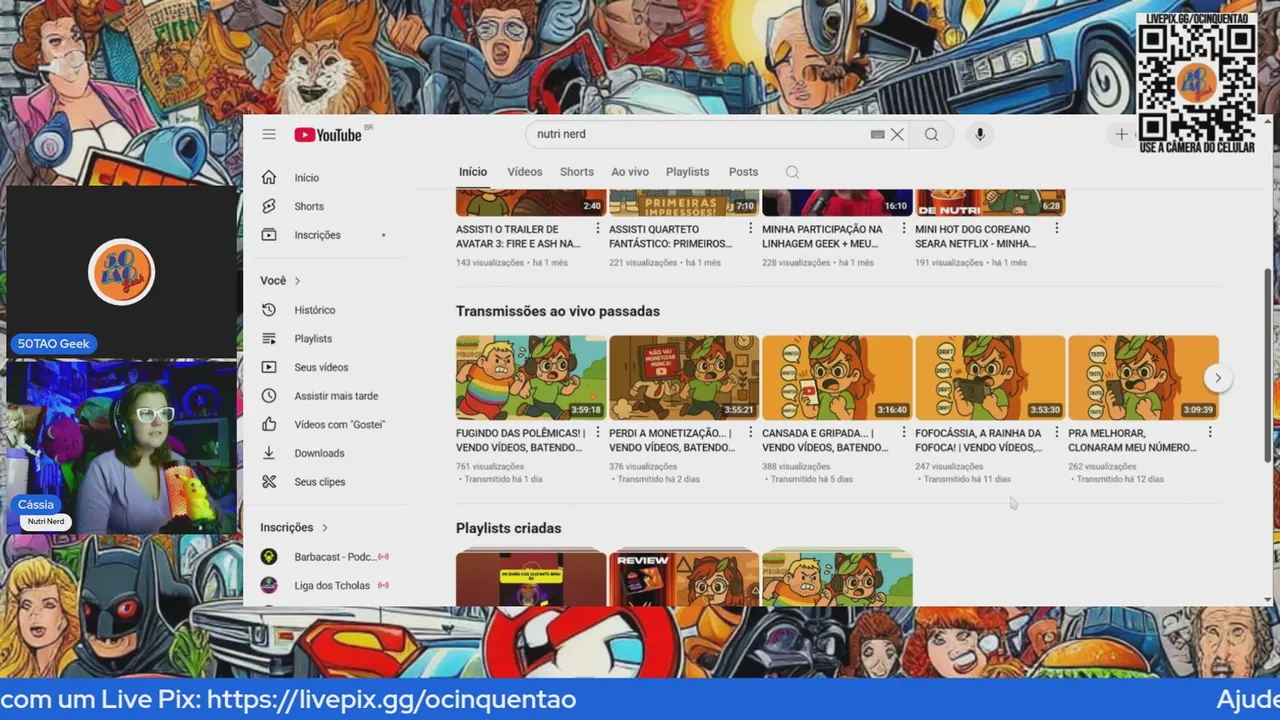This screenshot has width=1280, height=720.
Task: Show next past live streams with arrow
Action: (1217, 377)
